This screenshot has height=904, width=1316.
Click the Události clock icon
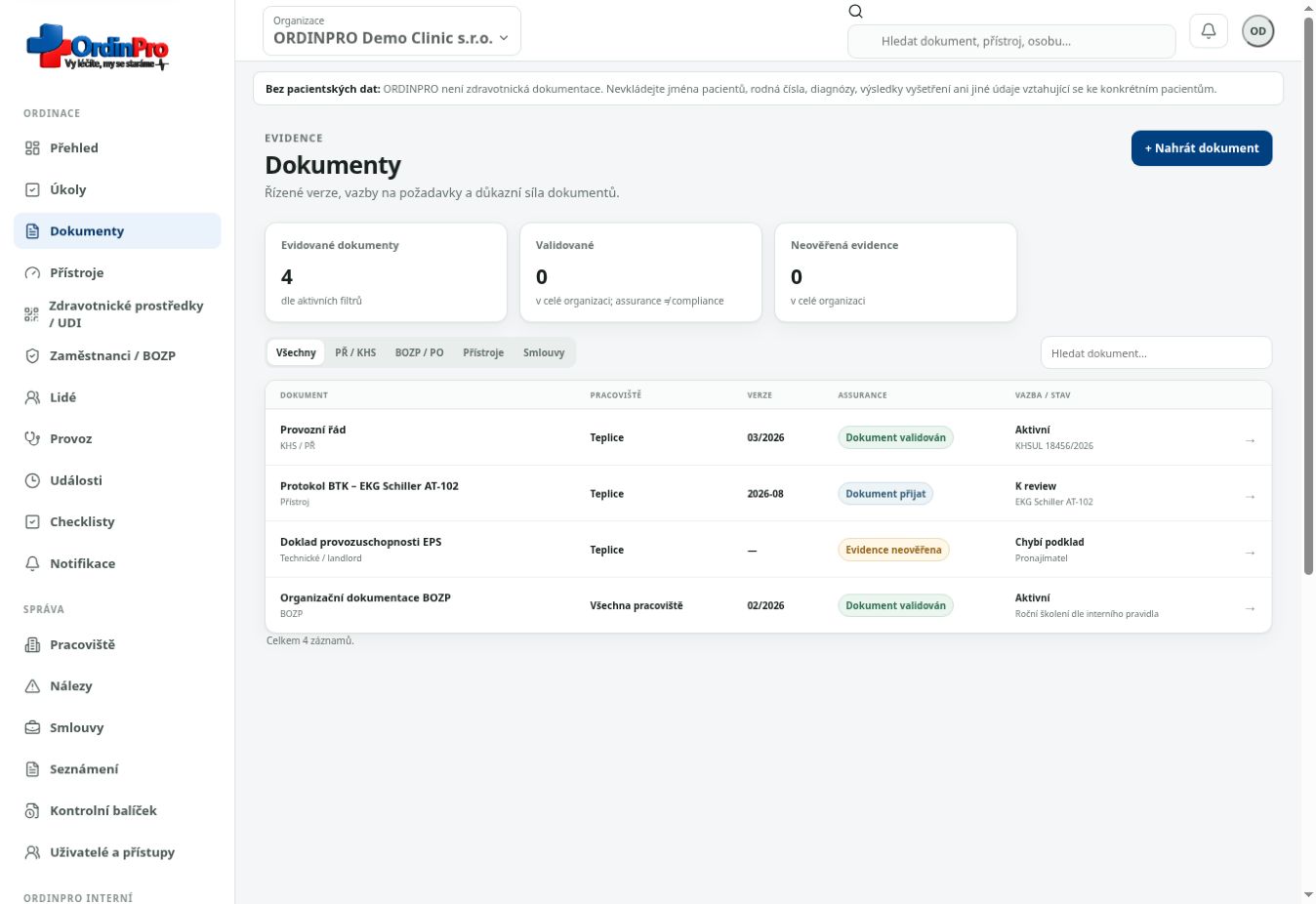point(32,480)
